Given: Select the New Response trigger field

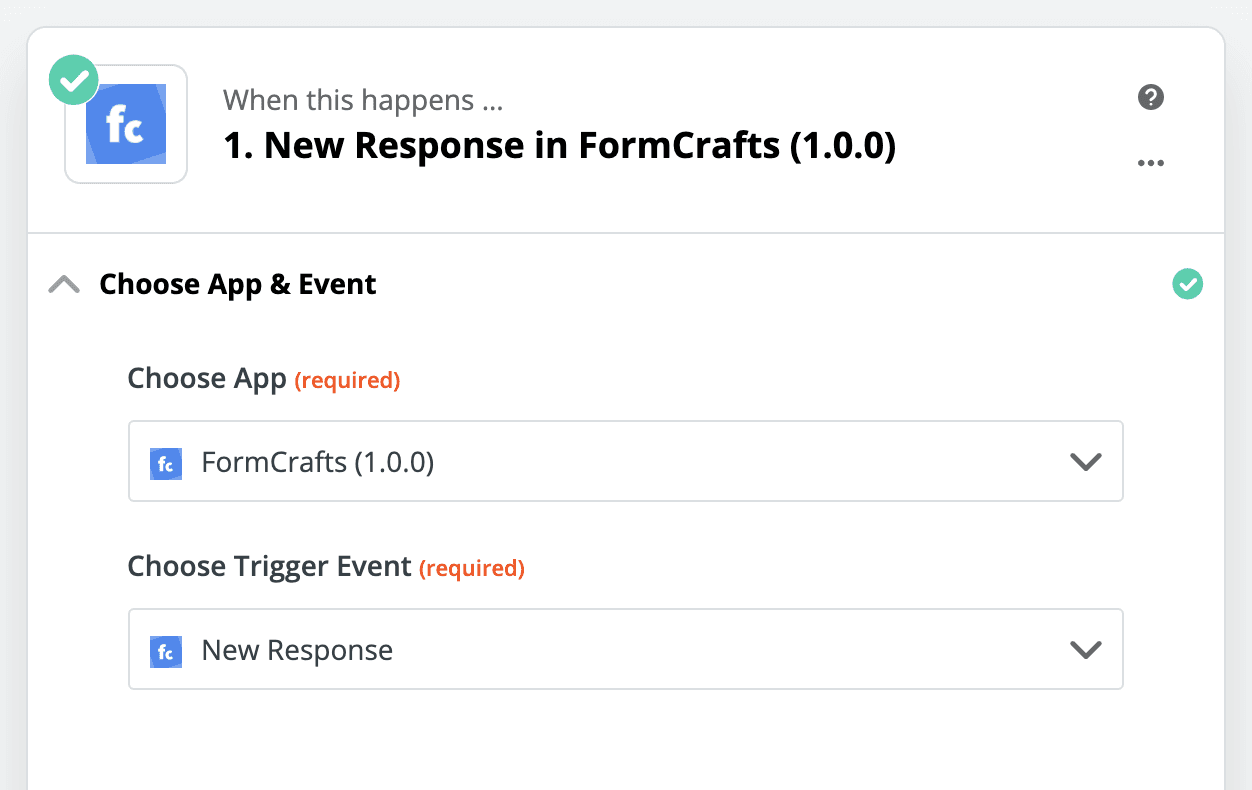Looking at the screenshot, I should tap(626, 649).
